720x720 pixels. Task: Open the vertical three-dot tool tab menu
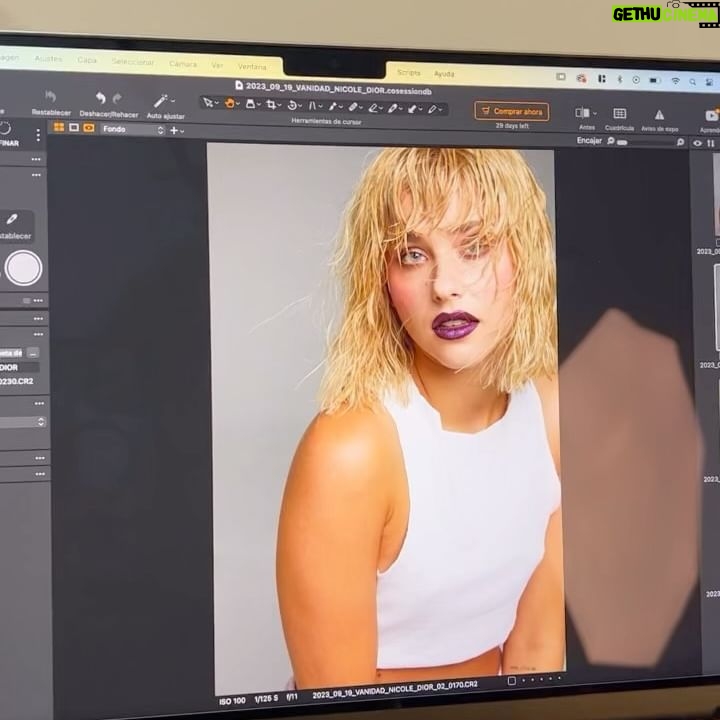38,135
